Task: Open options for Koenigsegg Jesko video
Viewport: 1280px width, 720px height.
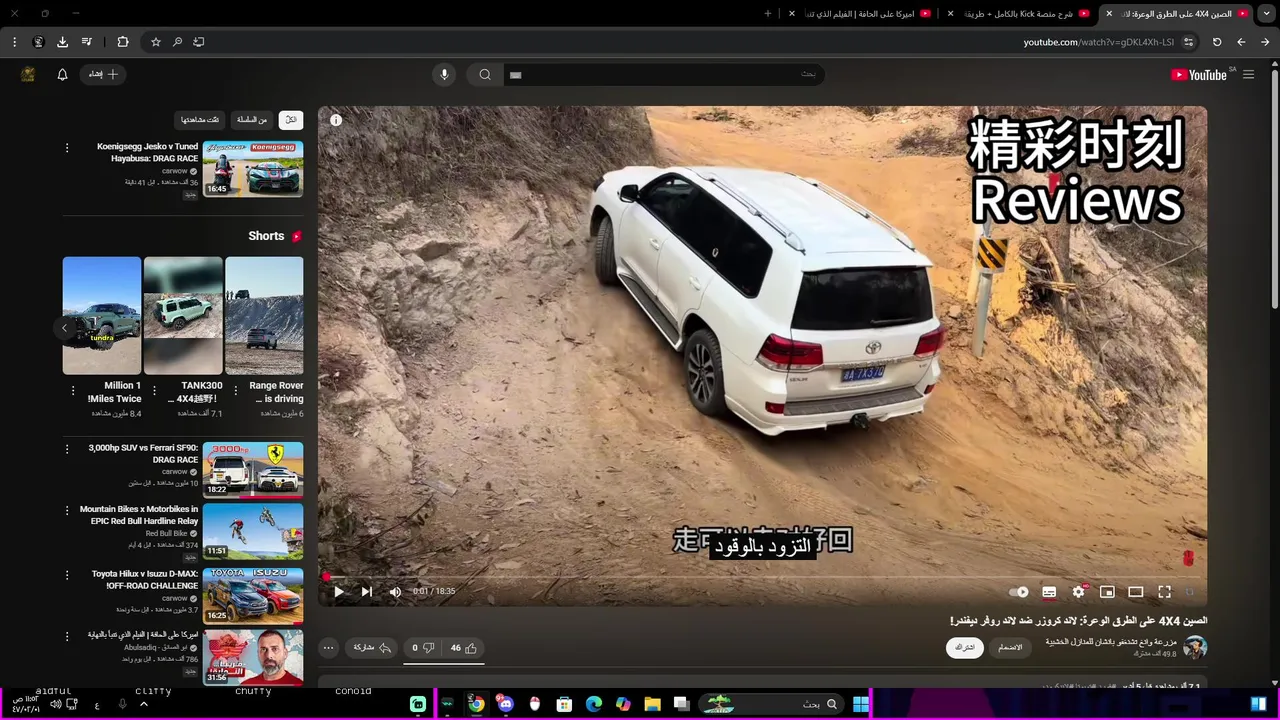Action: click(x=67, y=148)
